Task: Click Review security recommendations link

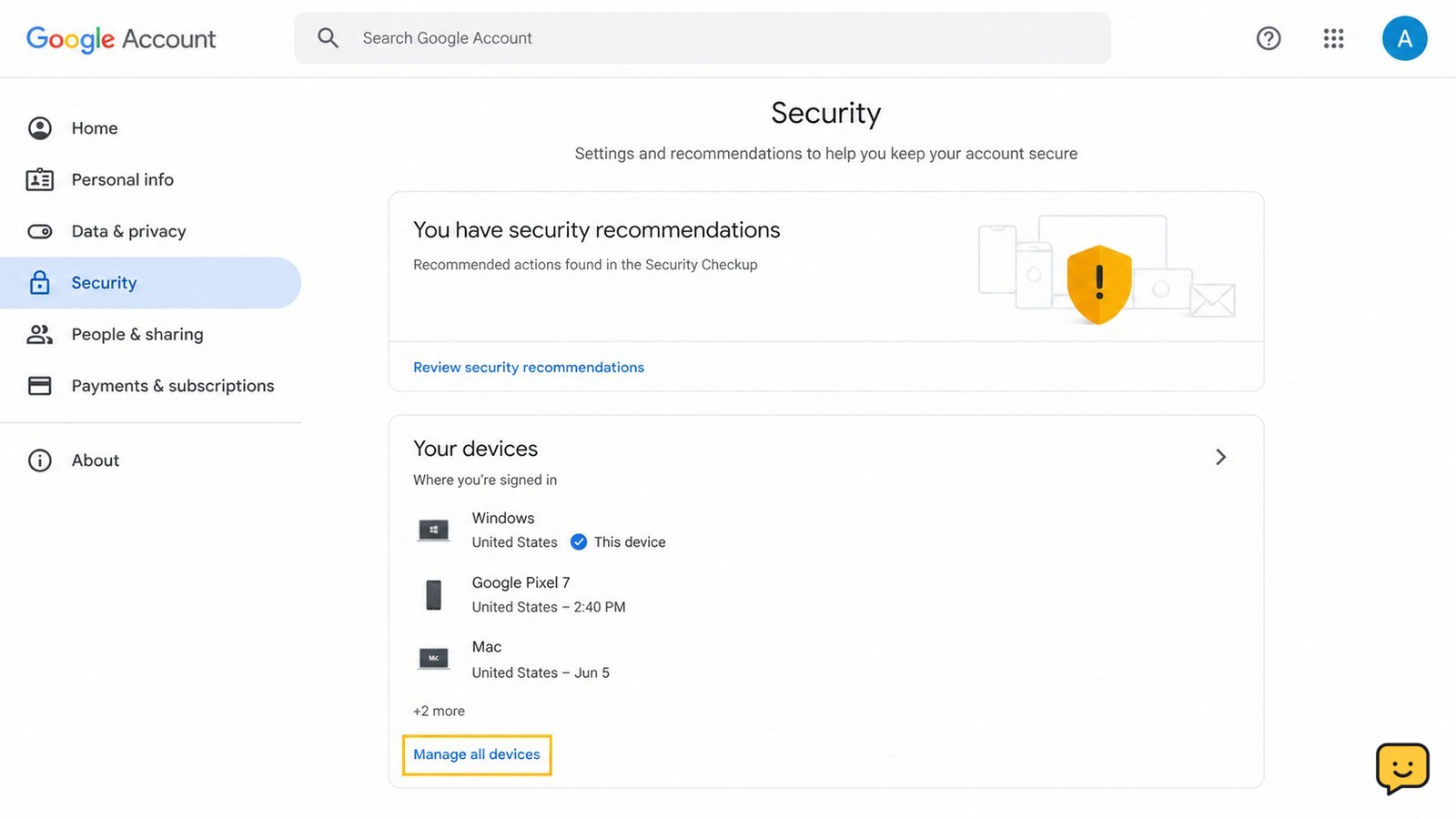Action: click(529, 368)
